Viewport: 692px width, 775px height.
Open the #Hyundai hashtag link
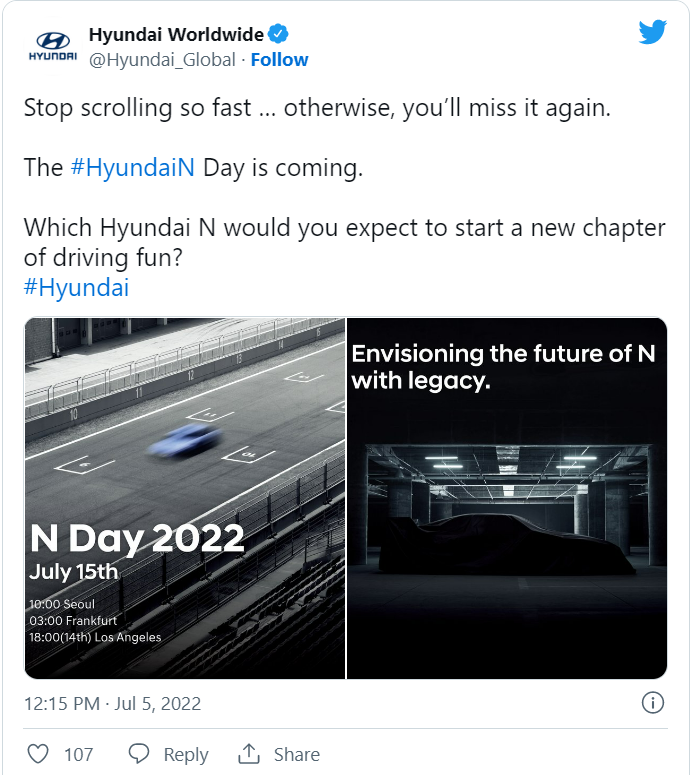76,287
